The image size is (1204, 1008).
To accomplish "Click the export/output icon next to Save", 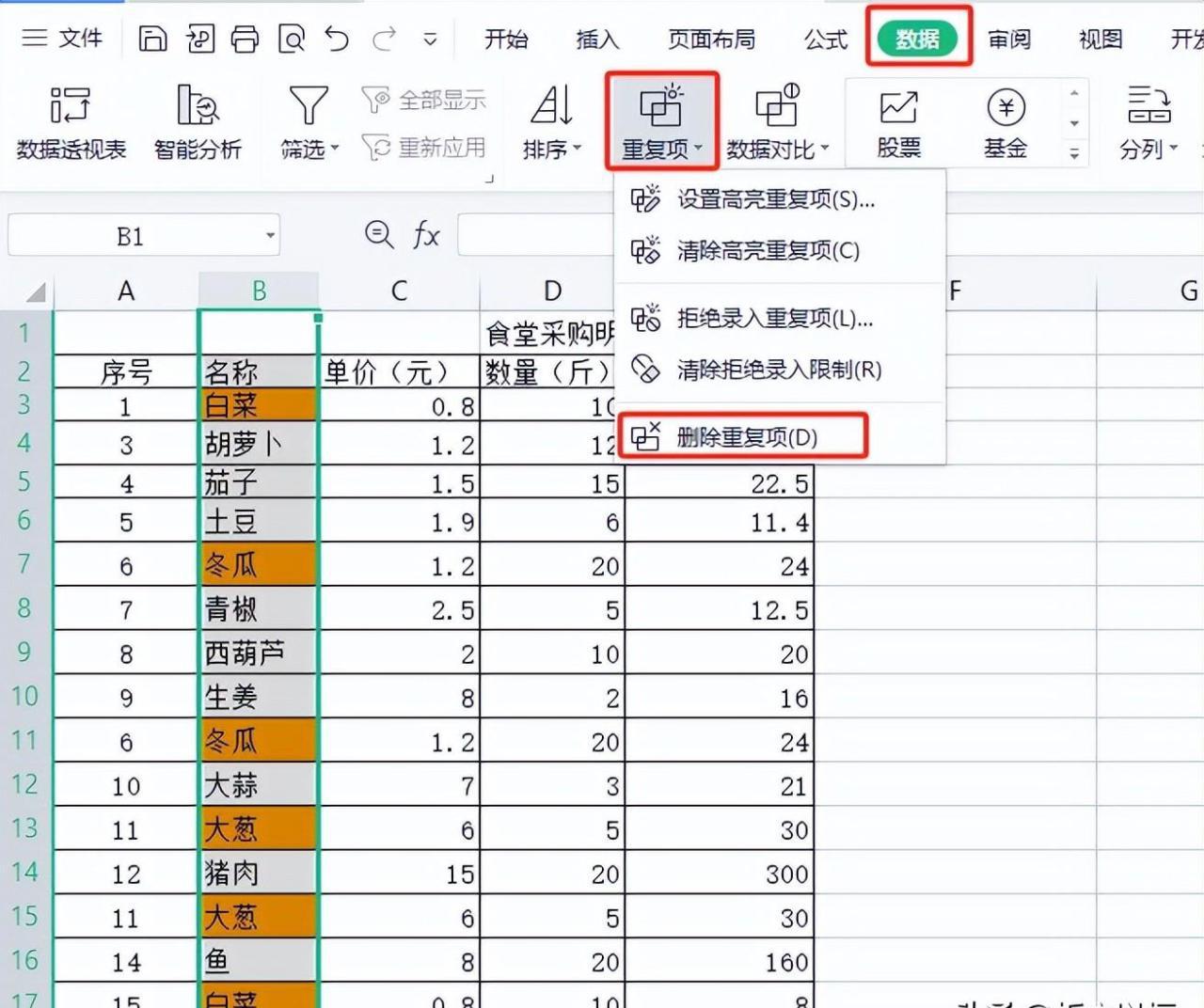I will coord(200,39).
